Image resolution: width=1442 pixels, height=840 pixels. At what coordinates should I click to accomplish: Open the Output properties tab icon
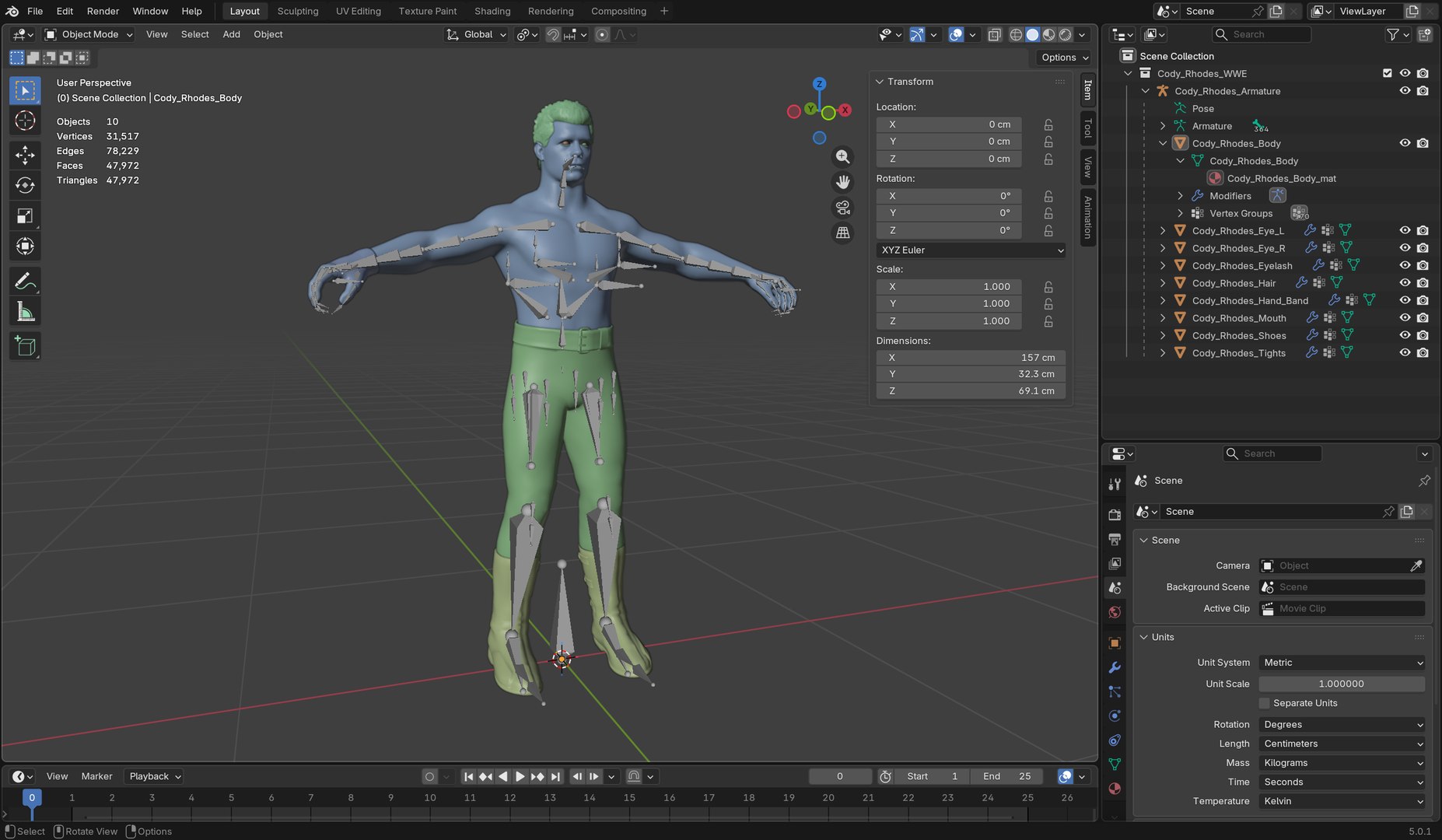coord(1115,539)
